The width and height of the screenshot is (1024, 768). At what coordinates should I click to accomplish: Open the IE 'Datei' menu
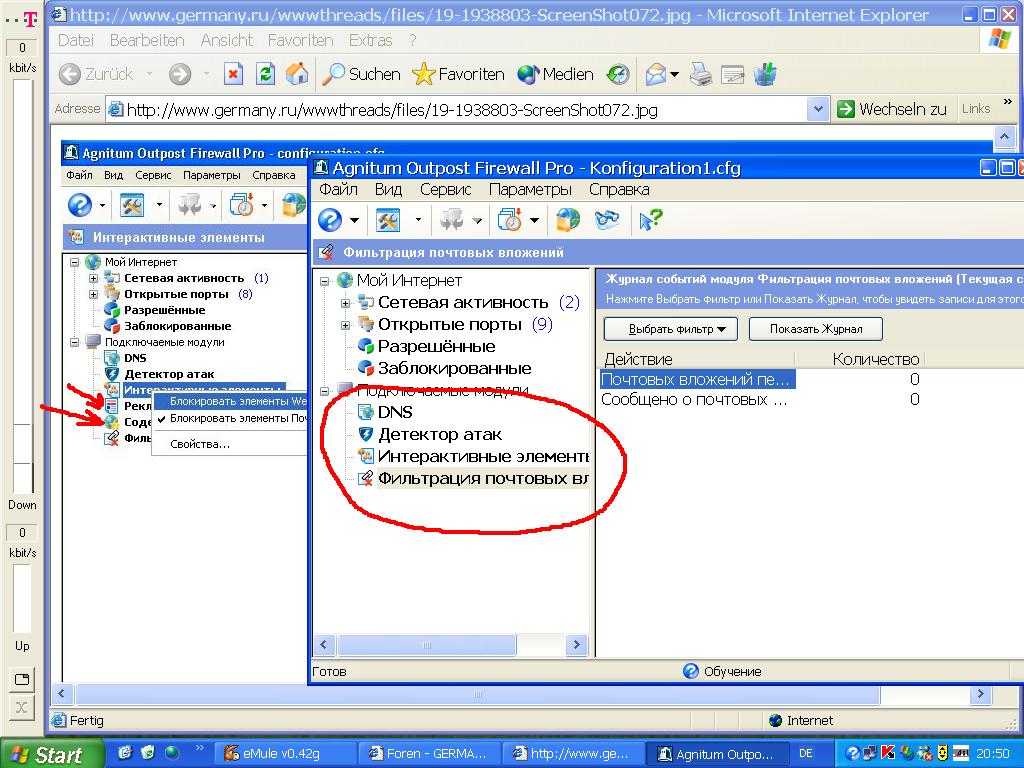coord(76,40)
